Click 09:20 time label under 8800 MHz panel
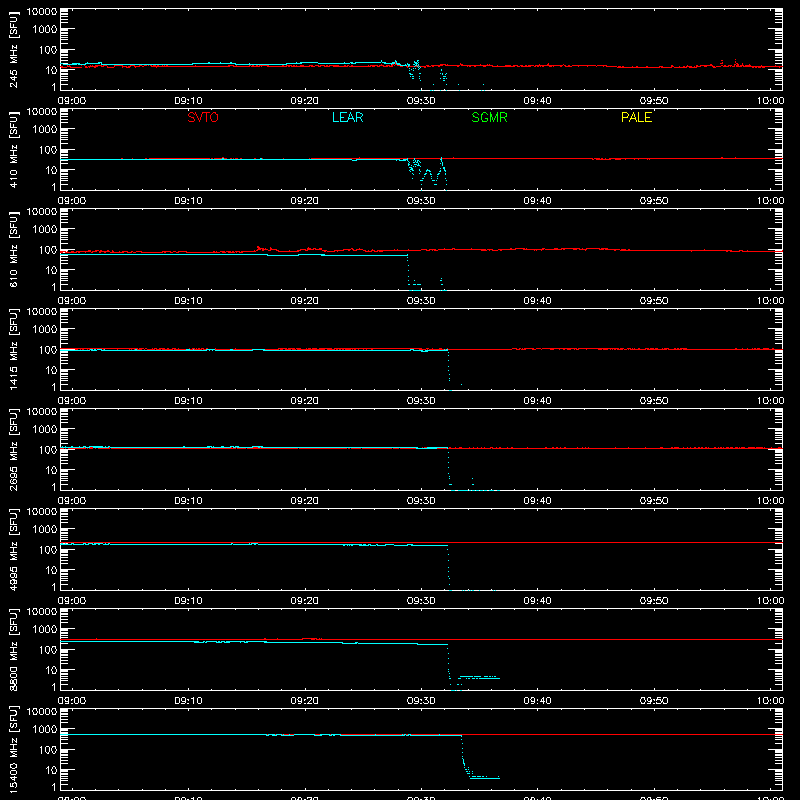Viewport: 800px width, 800px height. point(305,701)
